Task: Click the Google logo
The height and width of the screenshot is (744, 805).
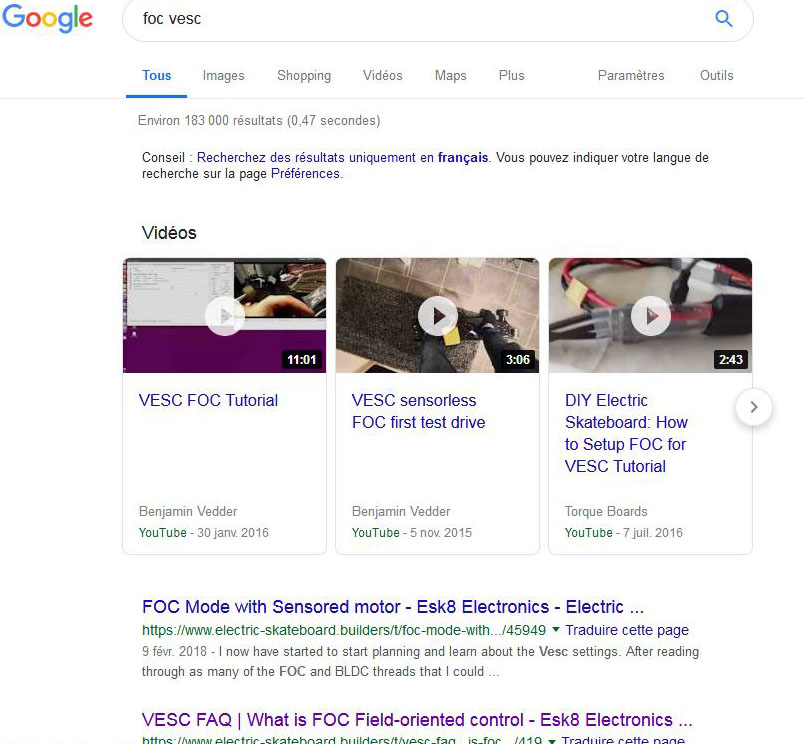Action: tap(47, 18)
